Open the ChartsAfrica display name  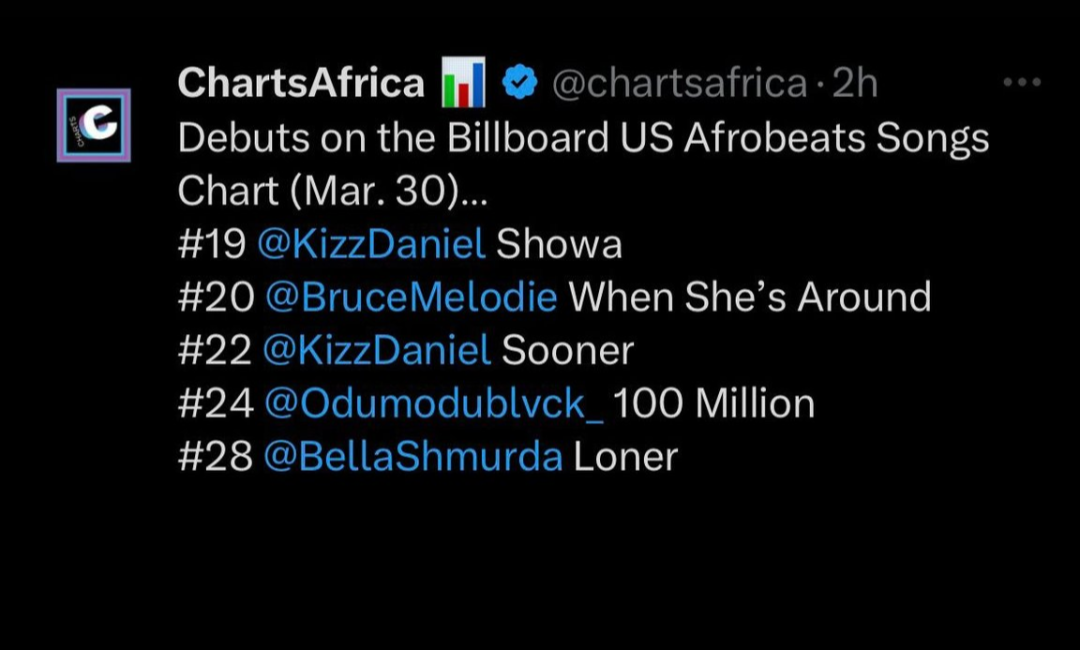[301, 84]
